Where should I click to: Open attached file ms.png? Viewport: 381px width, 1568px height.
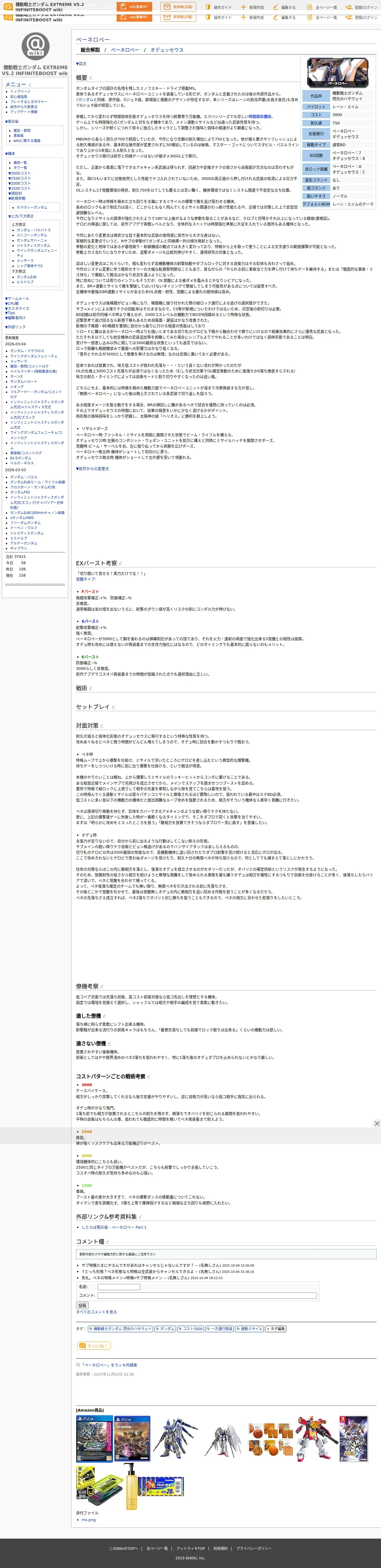(88, 1519)
